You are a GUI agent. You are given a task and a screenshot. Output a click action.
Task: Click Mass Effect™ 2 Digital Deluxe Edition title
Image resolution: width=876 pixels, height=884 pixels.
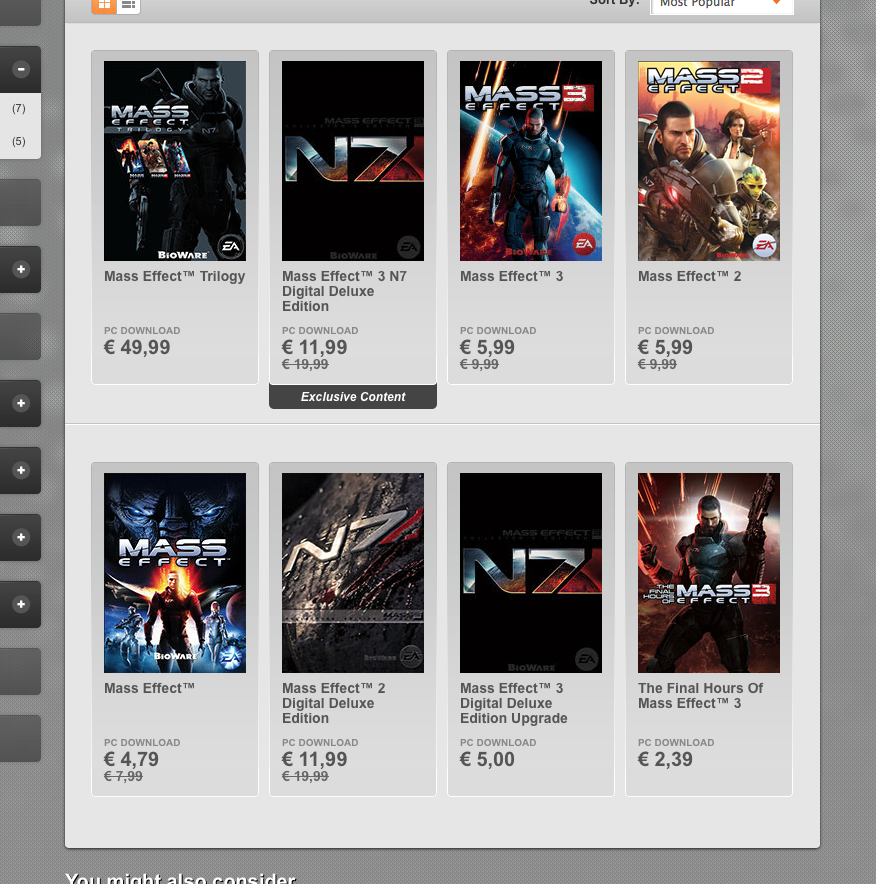tap(334, 704)
